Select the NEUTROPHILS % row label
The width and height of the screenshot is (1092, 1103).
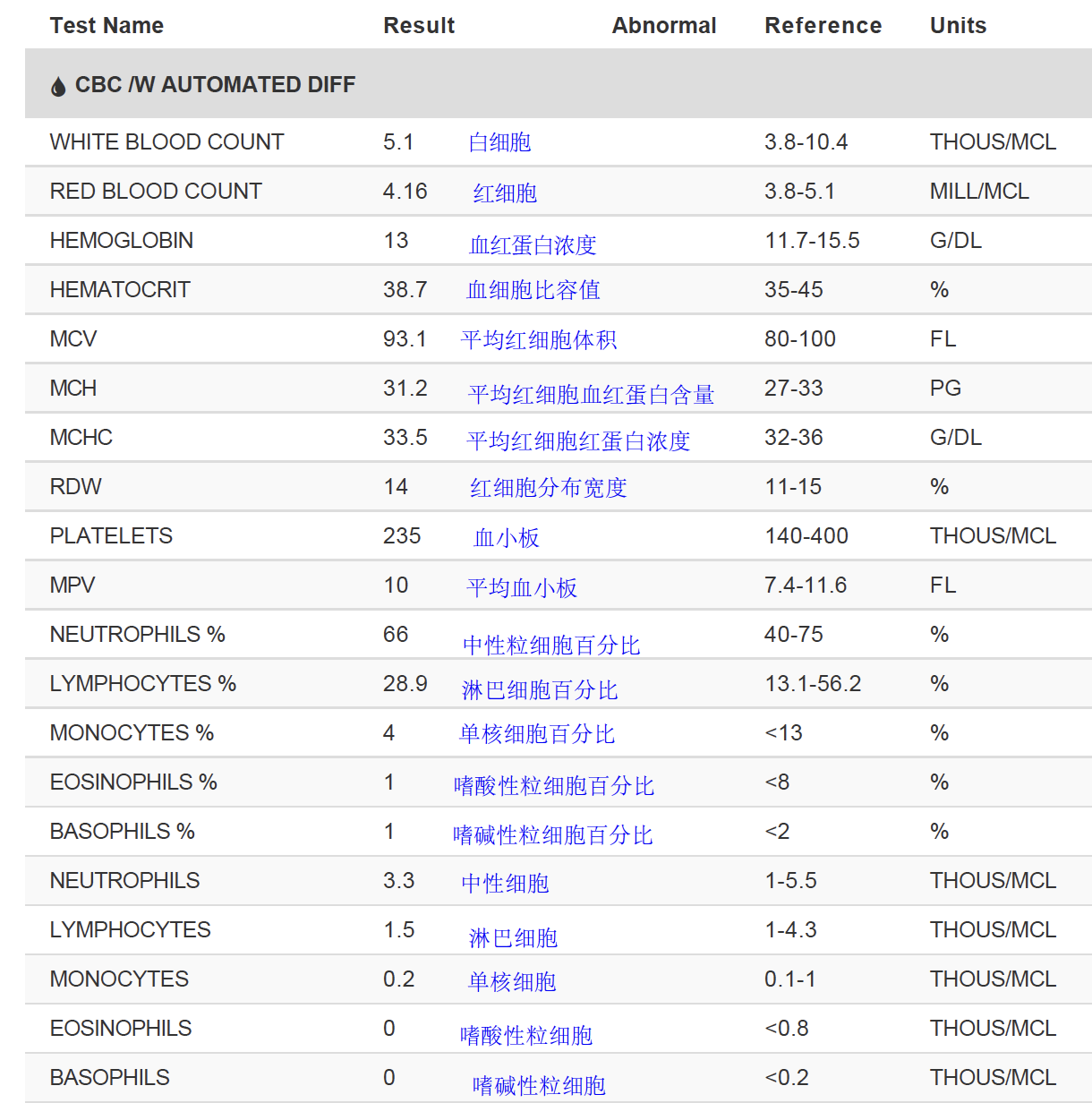click(x=137, y=635)
